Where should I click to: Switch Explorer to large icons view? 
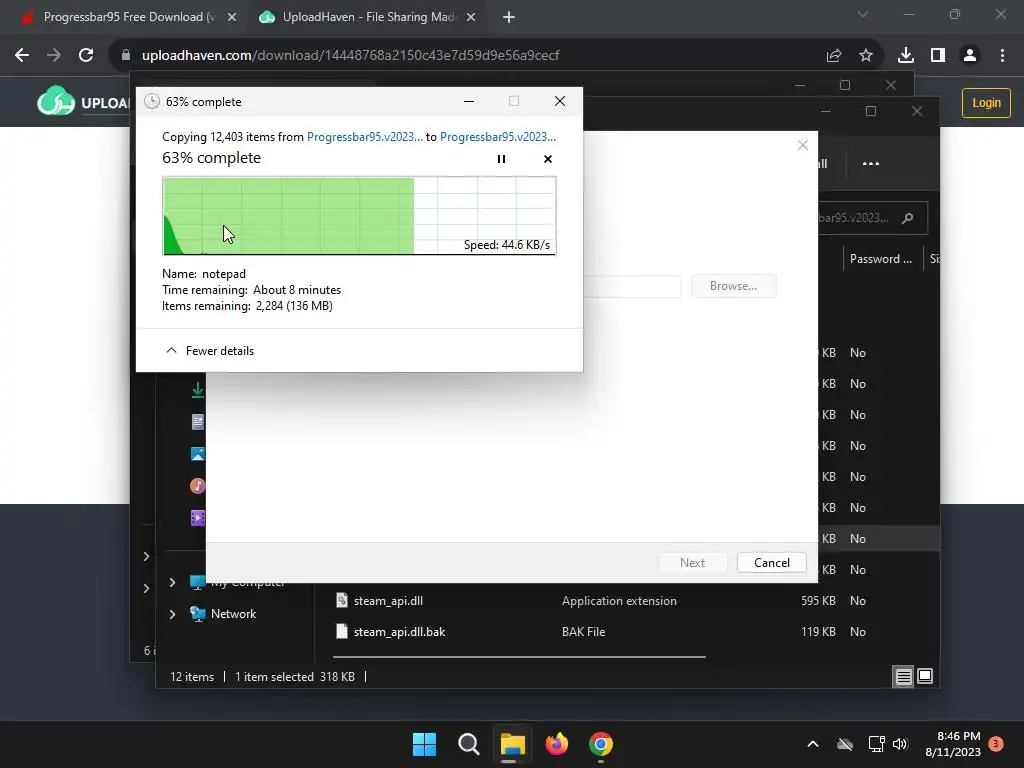click(925, 676)
